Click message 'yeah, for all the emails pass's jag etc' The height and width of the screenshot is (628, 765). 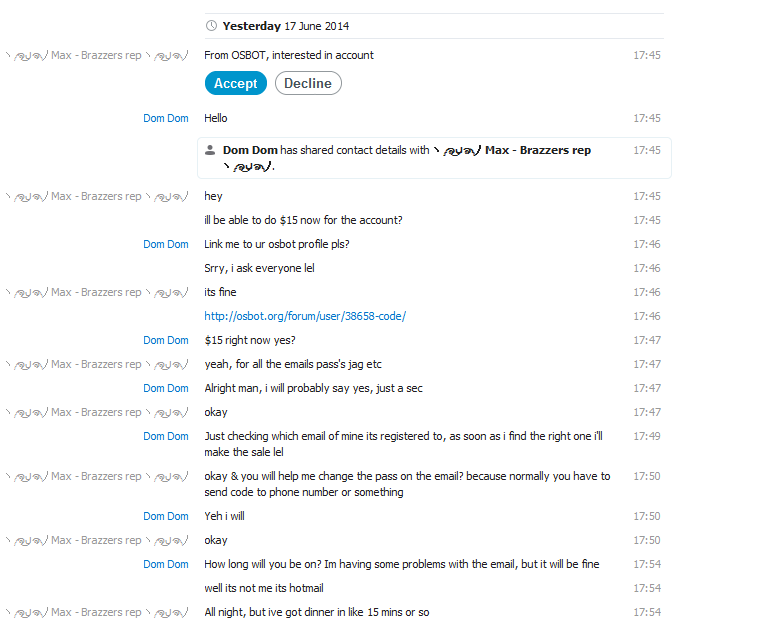pyautogui.click(x=293, y=364)
